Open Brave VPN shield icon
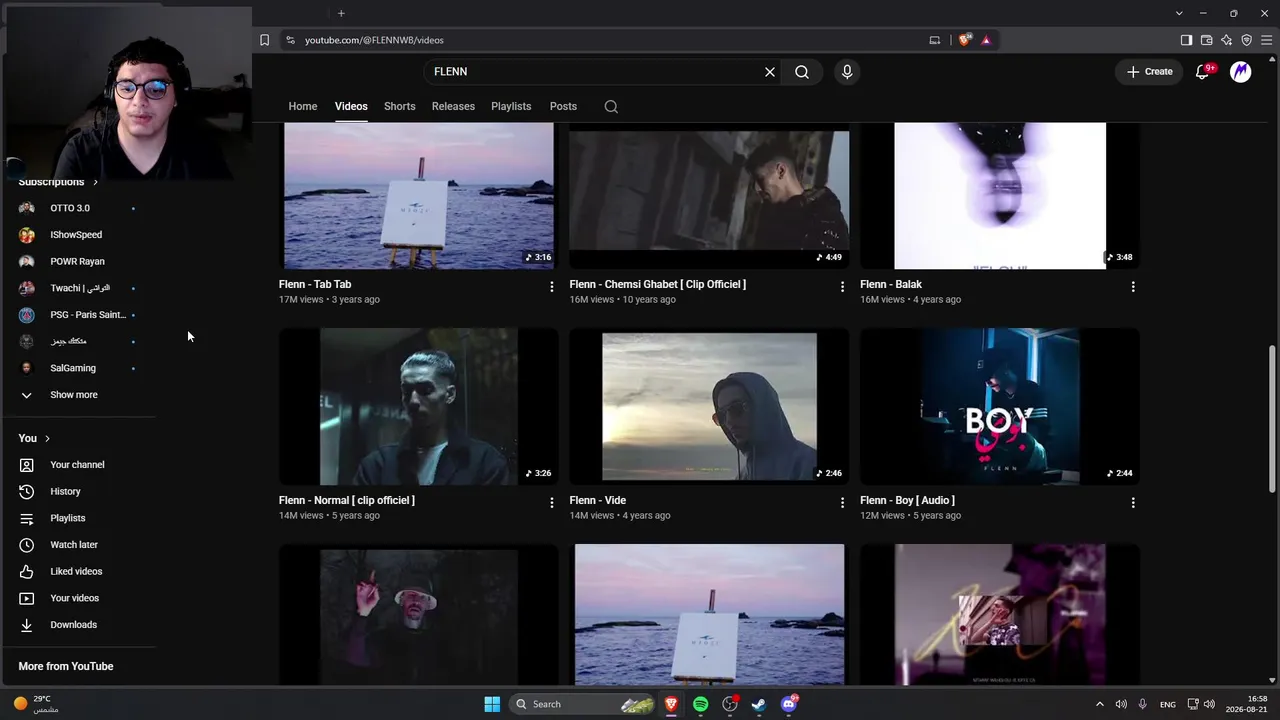 click(1246, 40)
